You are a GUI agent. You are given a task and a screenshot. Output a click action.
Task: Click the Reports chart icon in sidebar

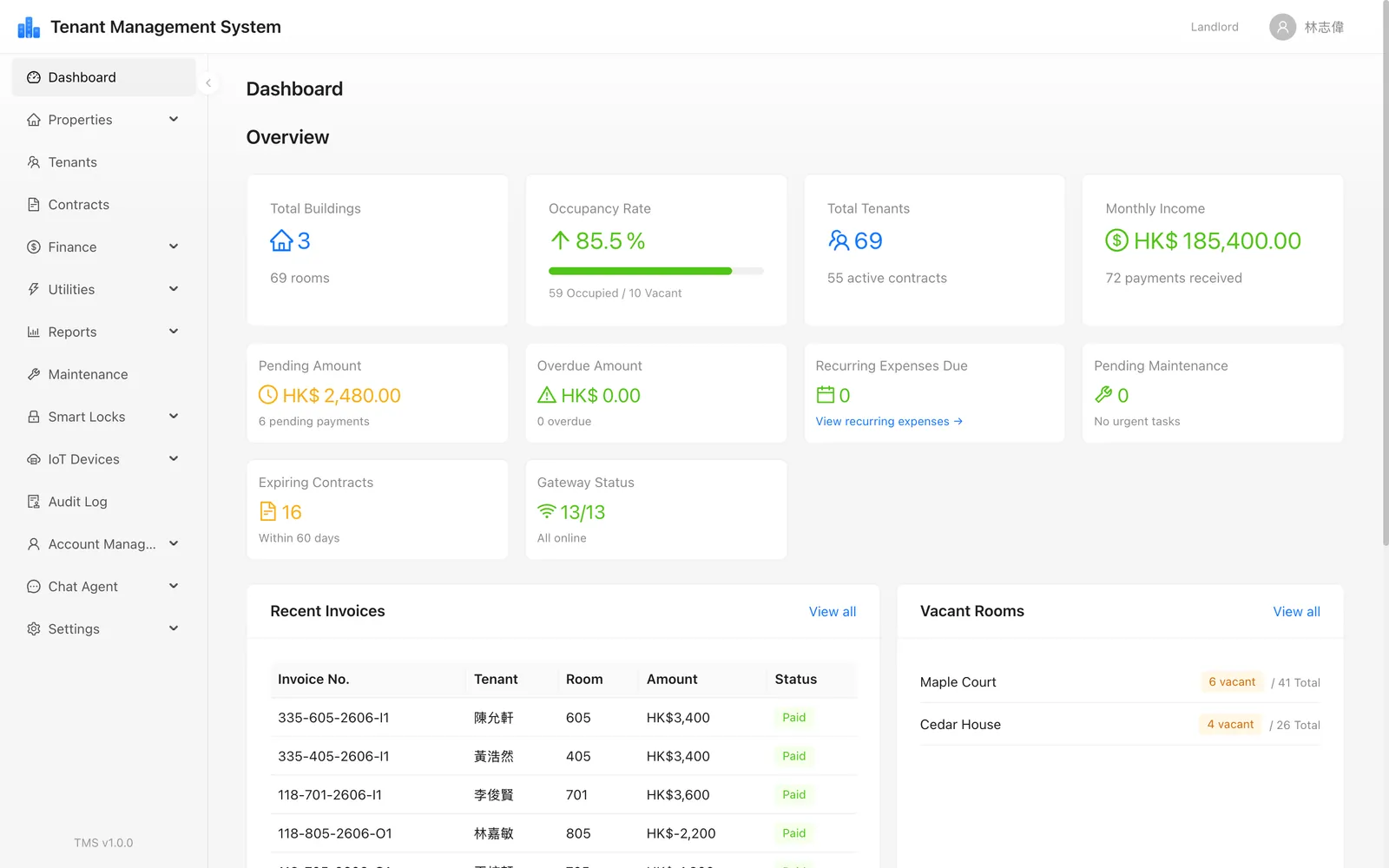point(34,332)
